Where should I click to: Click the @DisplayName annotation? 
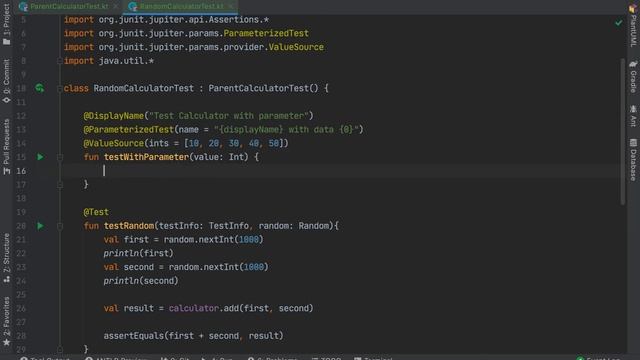pos(113,116)
